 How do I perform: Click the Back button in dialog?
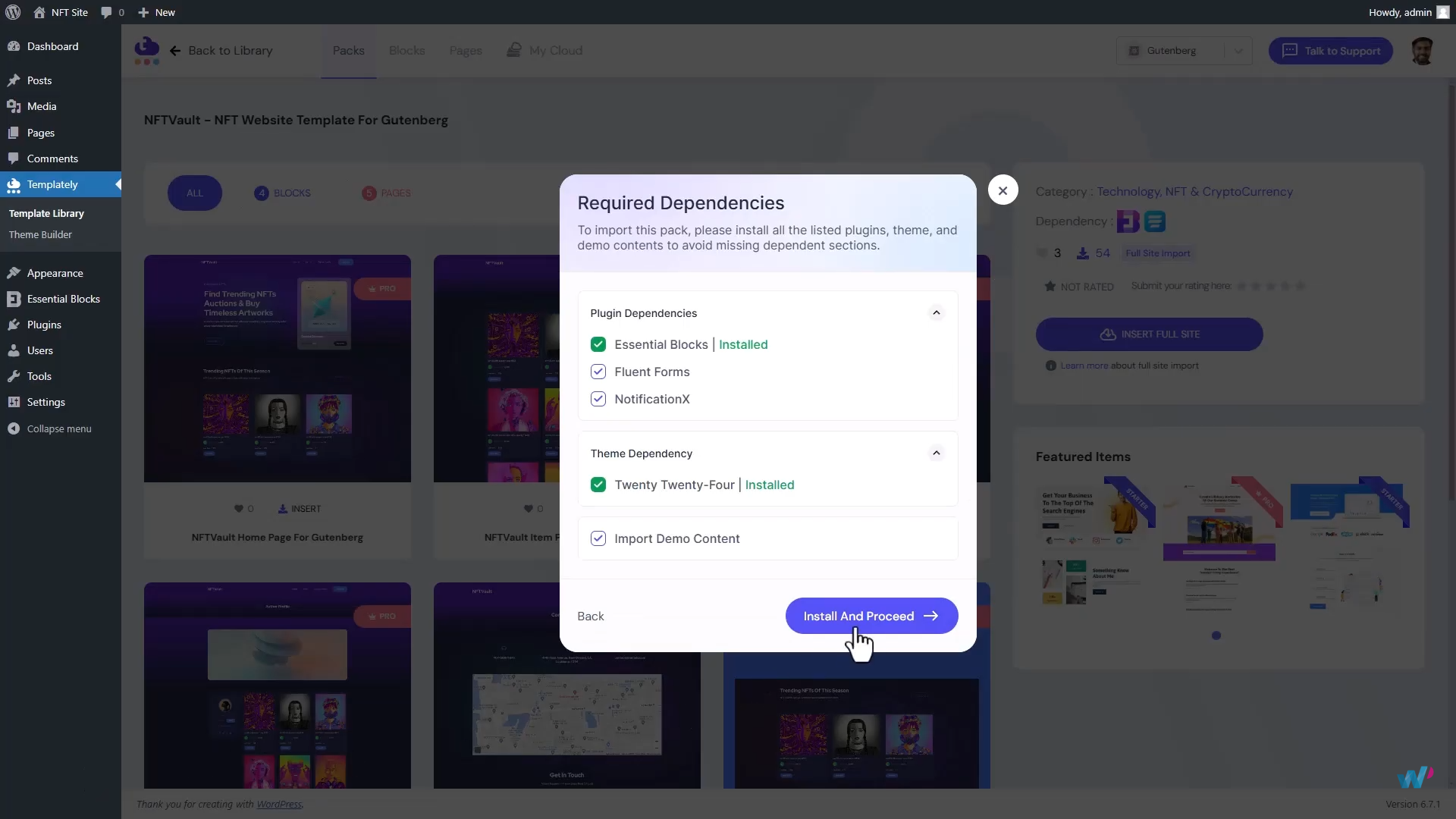[x=591, y=616]
